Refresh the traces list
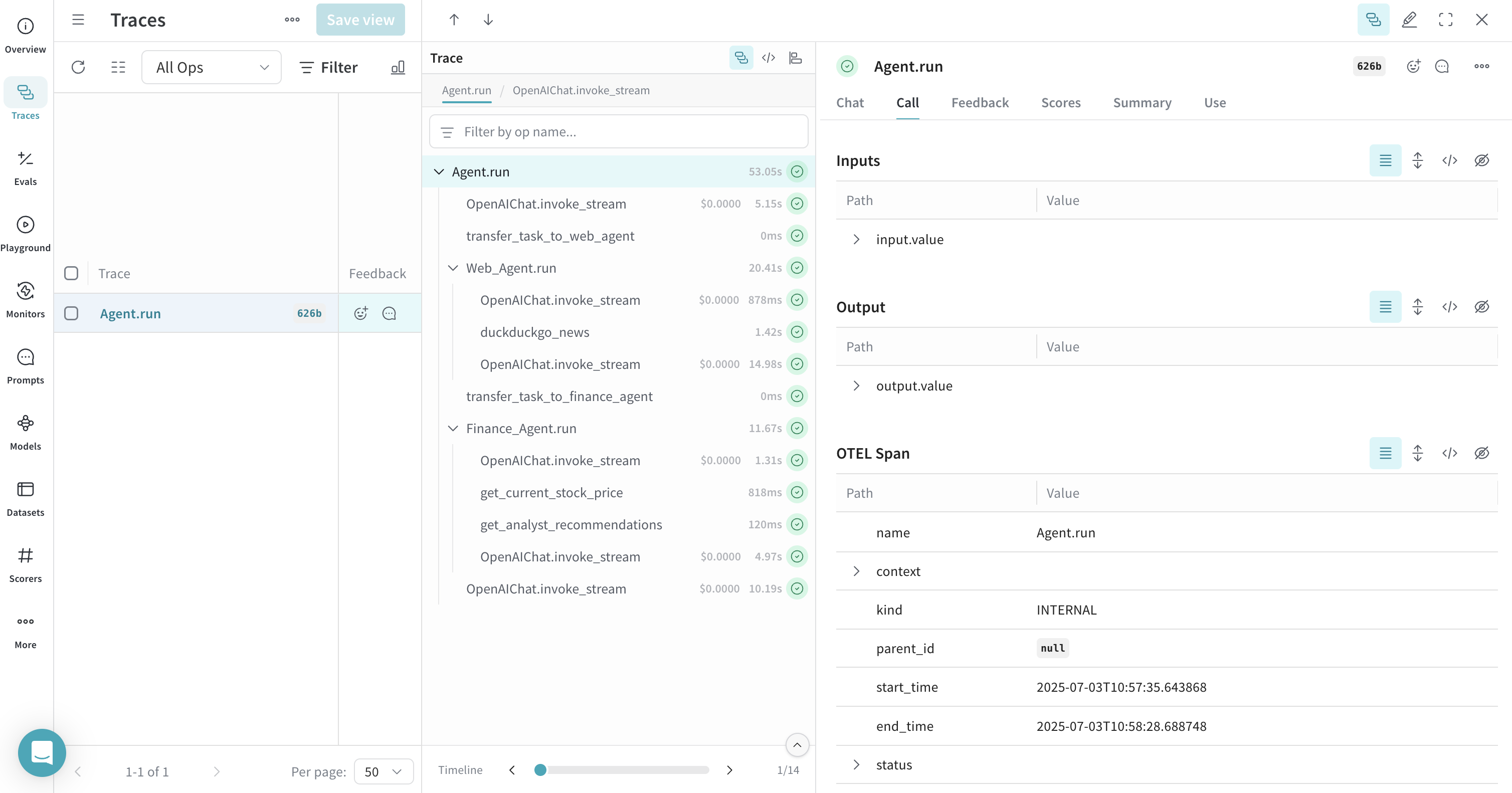Viewport: 1512px width, 793px height. pos(78,67)
